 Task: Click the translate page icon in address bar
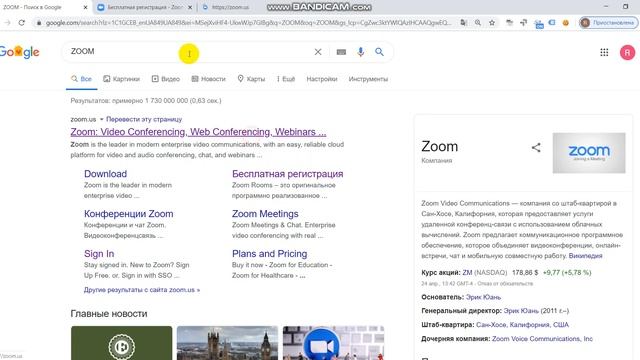click(x=463, y=23)
